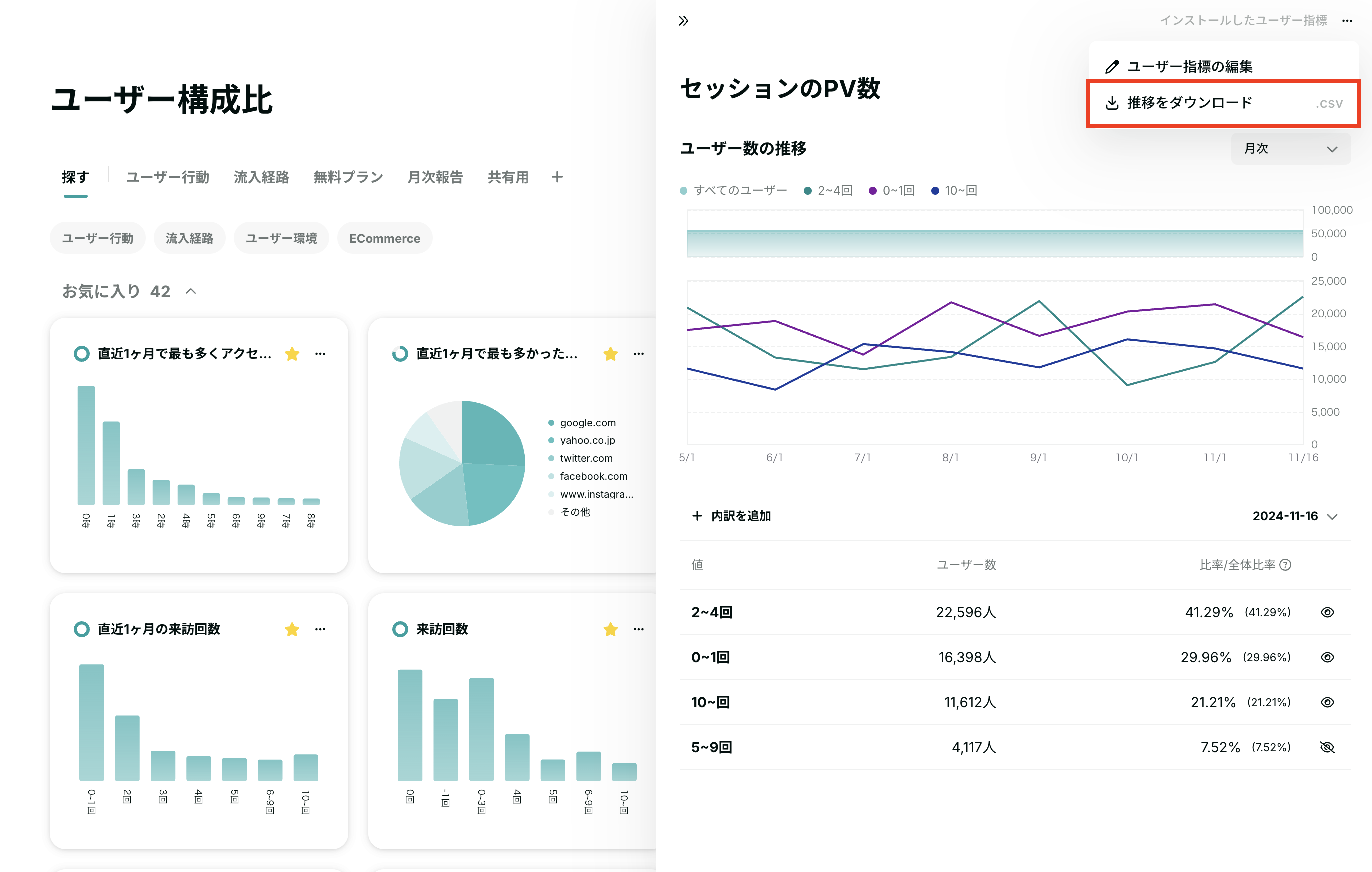Filter by 流入経路 chip
Image resolution: width=1372 pixels, height=872 pixels.
[x=190, y=238]
